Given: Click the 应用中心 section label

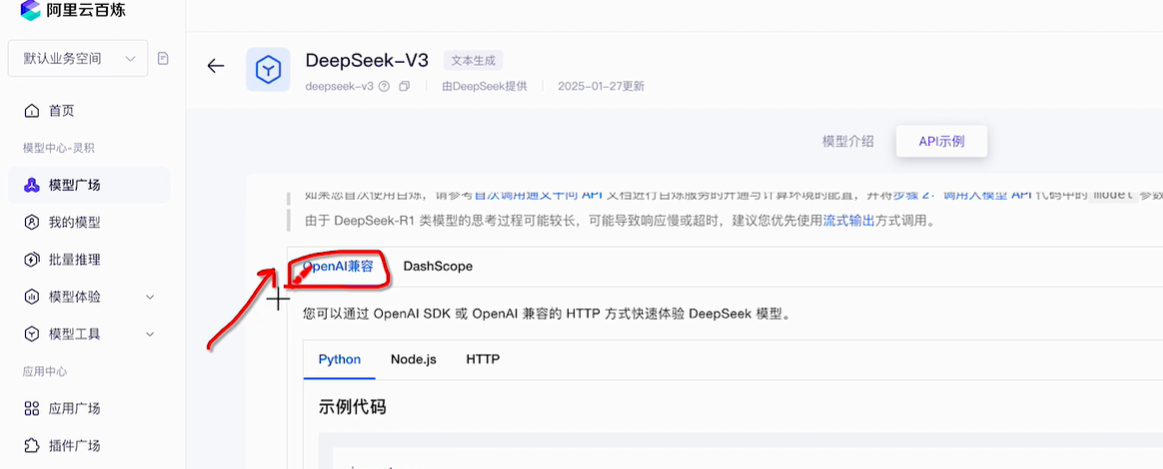Looking at the screenshot, I should 45,372.
